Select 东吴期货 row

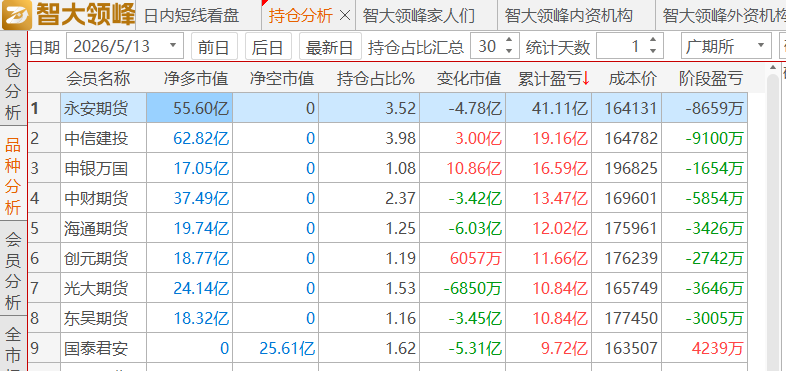coord(387,318)
